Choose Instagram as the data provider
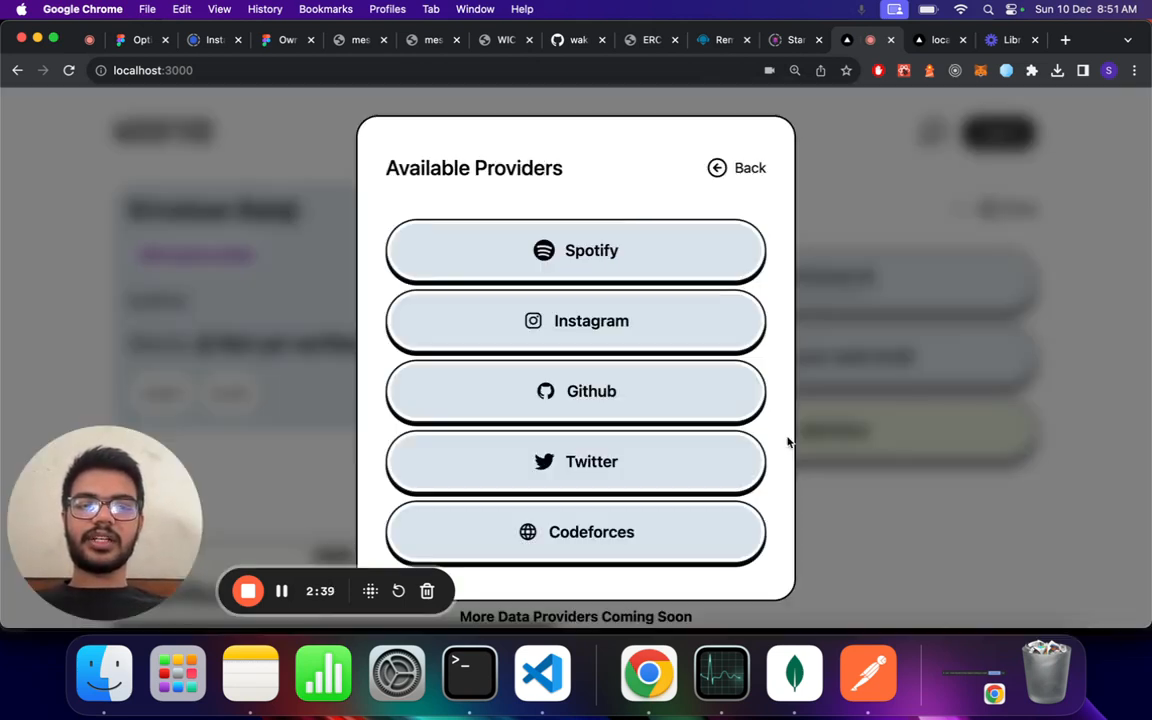 click(575, 321)
